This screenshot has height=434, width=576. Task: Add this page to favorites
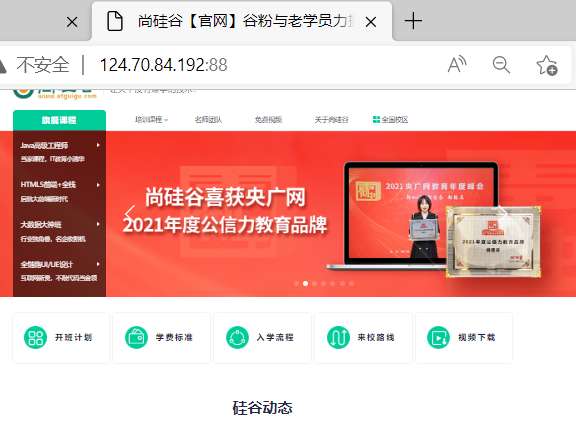(547, 65)
